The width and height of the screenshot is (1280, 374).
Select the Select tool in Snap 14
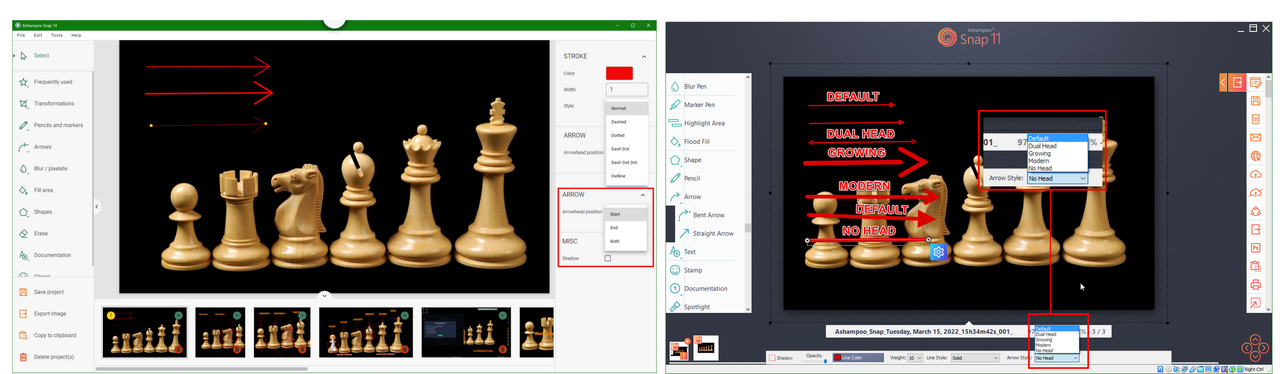click(x=36, y=56)
